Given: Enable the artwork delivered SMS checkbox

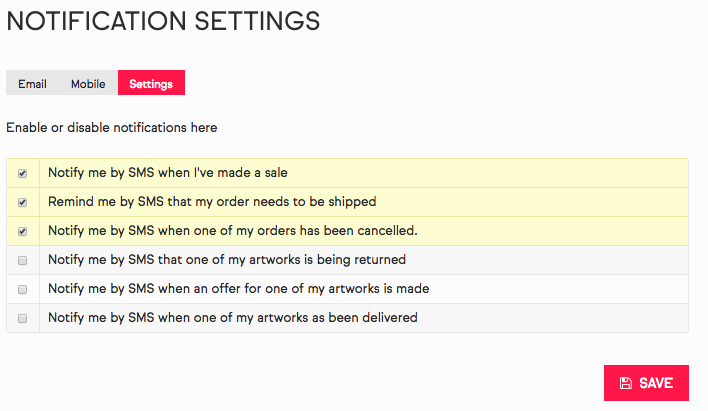Looking at the screenshot, I should (x=22, y=318).
